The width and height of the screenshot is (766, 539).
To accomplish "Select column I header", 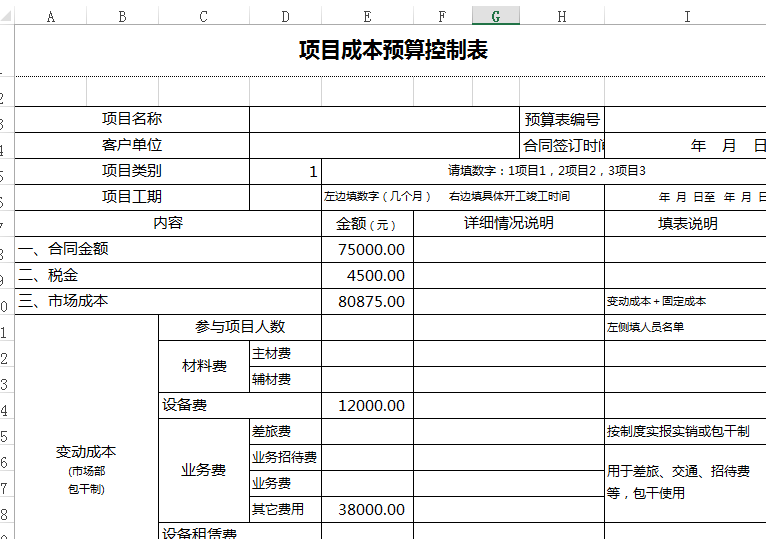I will pyautogui.click(x=686, y=17).
